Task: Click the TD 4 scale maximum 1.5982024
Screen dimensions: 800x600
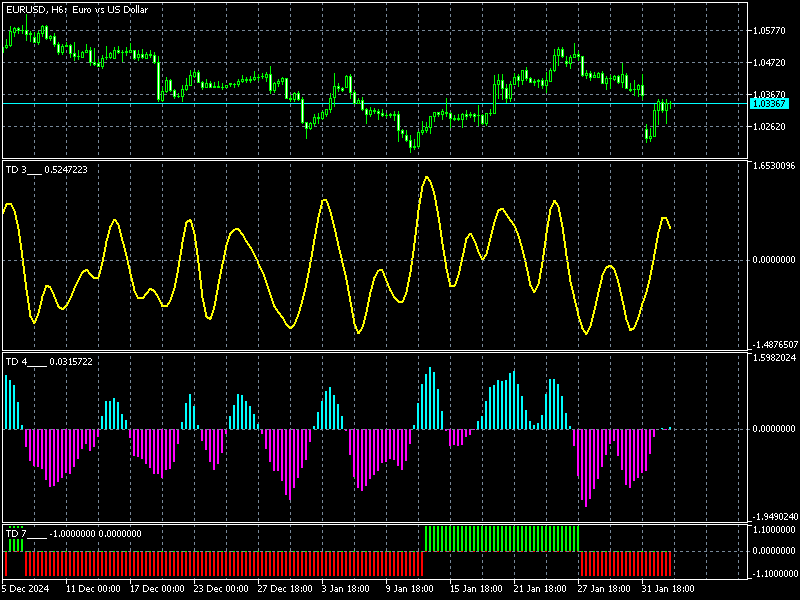Action: [x=774, y=358]
